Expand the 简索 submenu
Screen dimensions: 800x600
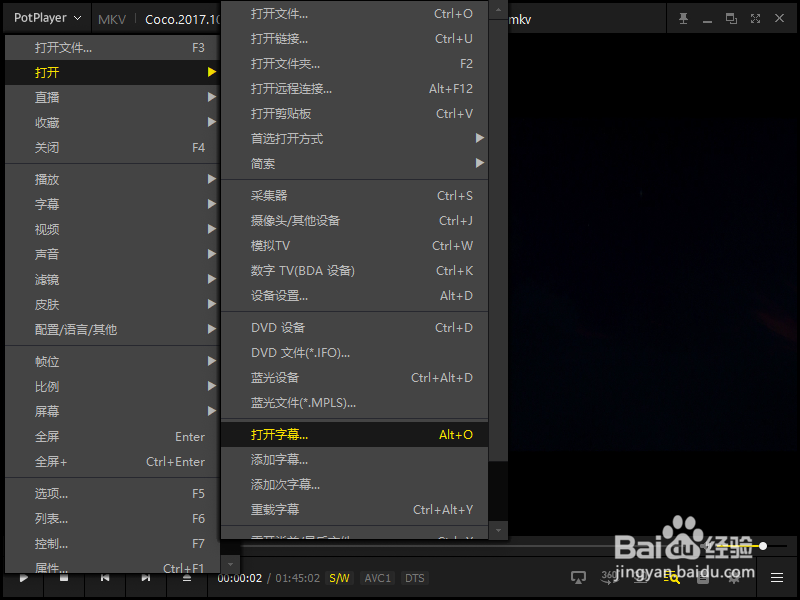coord(355,163)
